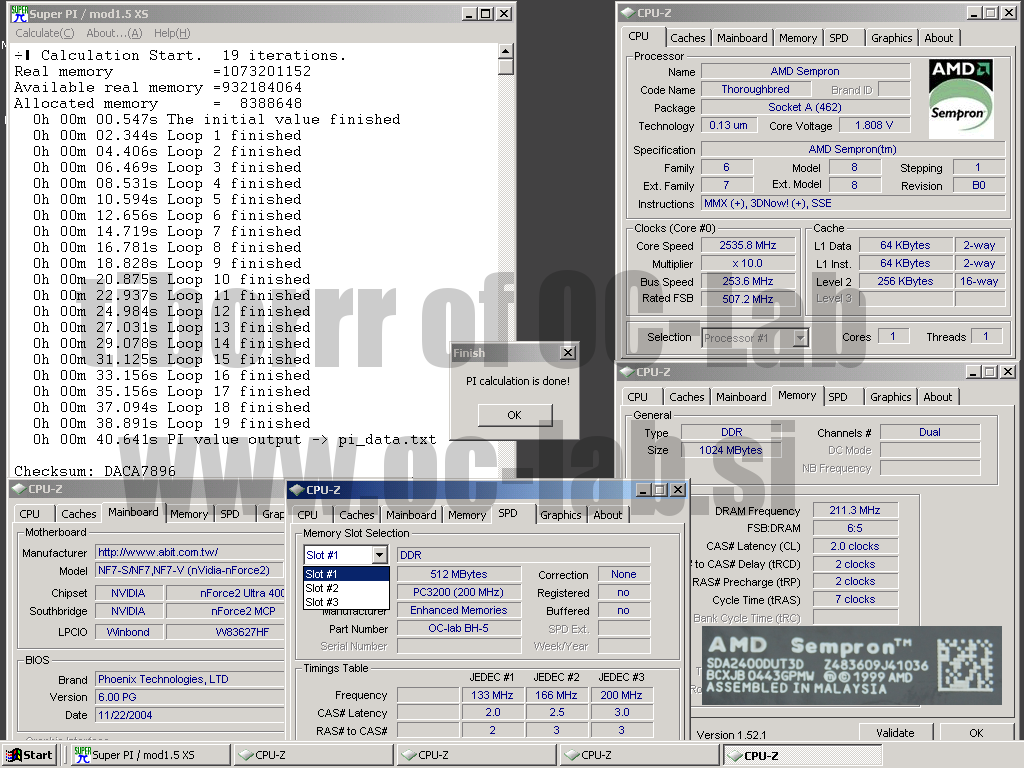The image size is (1024, 768).
Task: Click the PC3200 (200 MHz) bandwidth field
Action: click(x=458, y=592)
